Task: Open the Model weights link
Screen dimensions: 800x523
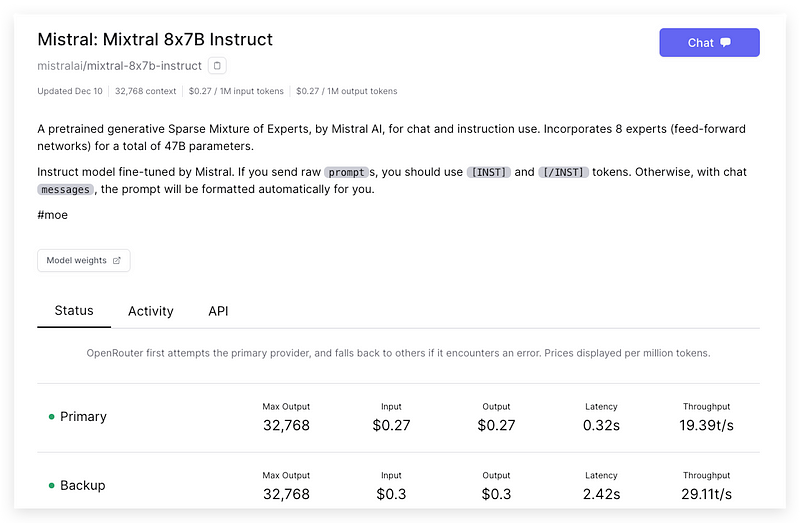Action: tap(84, 260)
